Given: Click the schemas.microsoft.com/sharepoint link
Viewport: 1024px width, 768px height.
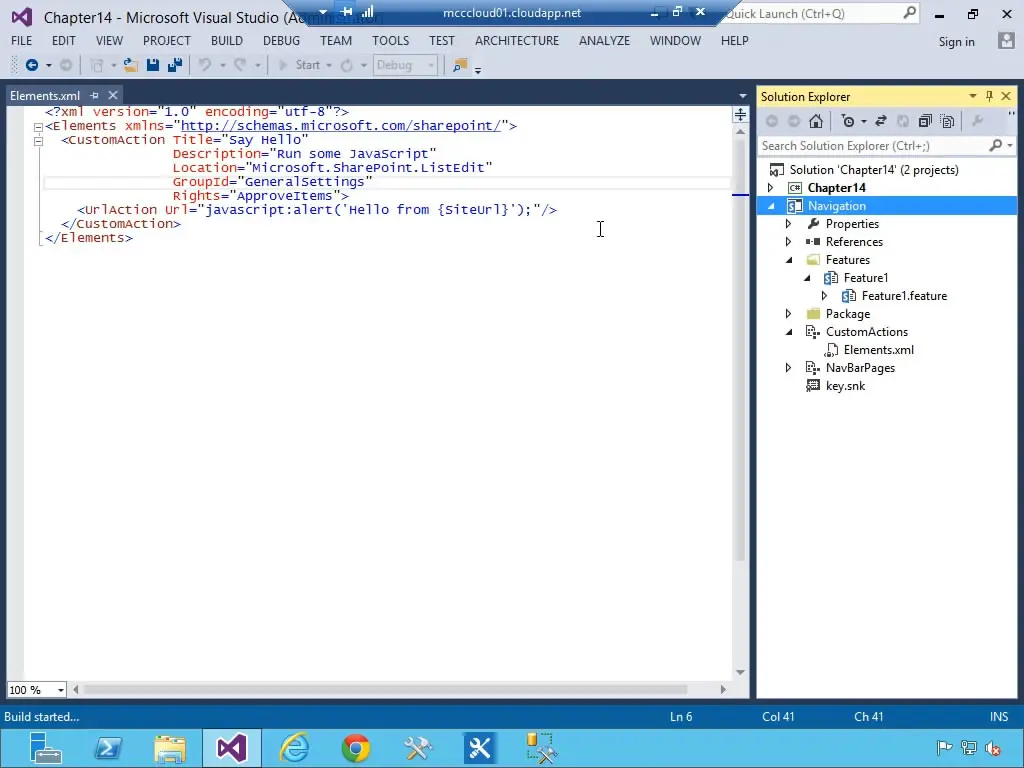Looking at the screenshot, I should 340,125.
